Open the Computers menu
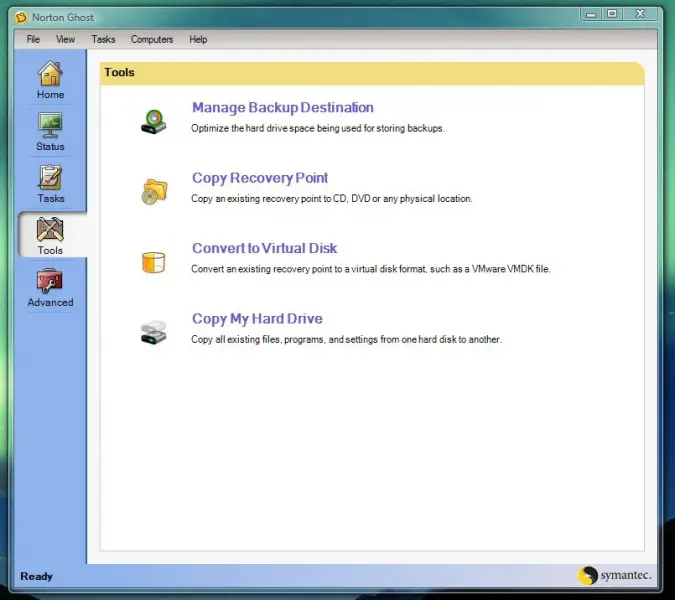This screenshot has height=600, width=675. point(152,39)
